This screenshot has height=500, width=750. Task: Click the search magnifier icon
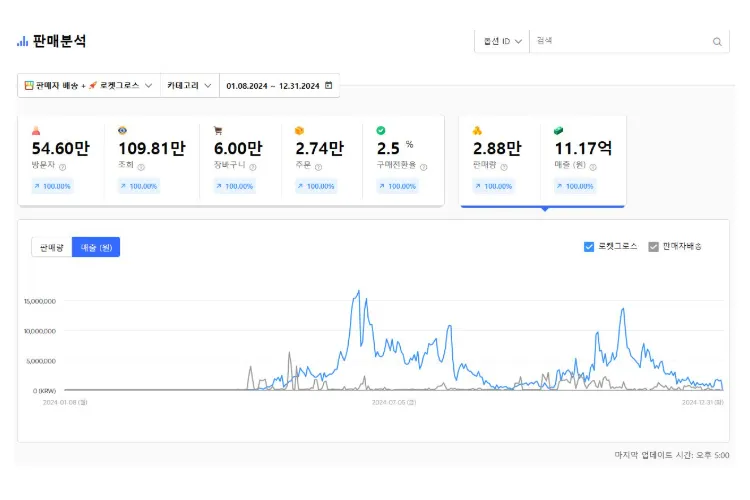tap(717, 41)
